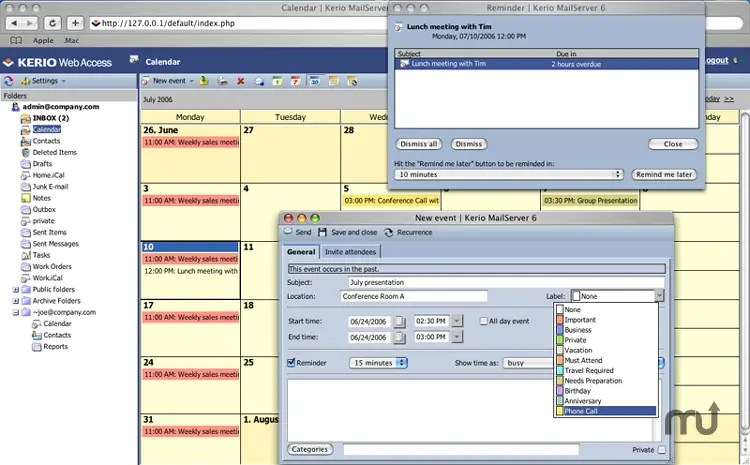Click the last calendar toolbar view icon
This screenshot has height=465, width=750.
pyautogui.click(x=352, y=81)
